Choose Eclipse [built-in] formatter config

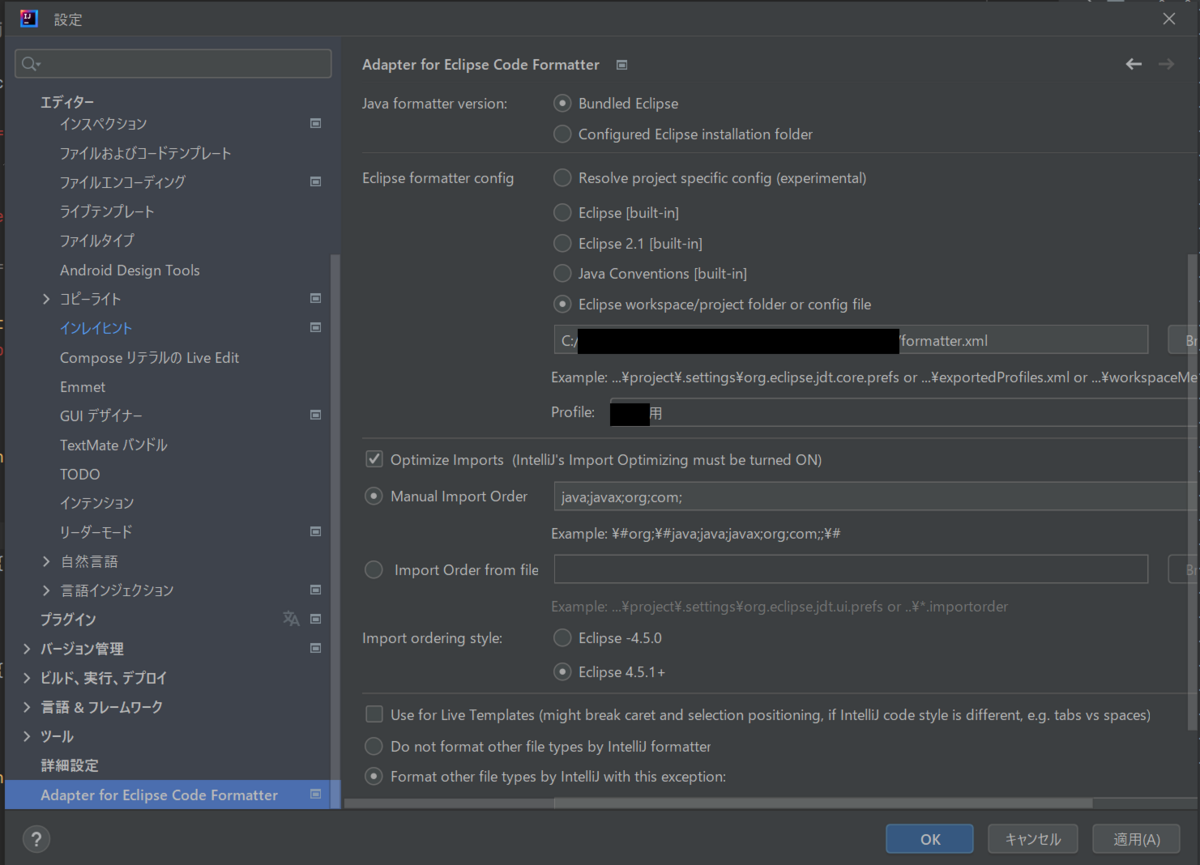point(563,213)
